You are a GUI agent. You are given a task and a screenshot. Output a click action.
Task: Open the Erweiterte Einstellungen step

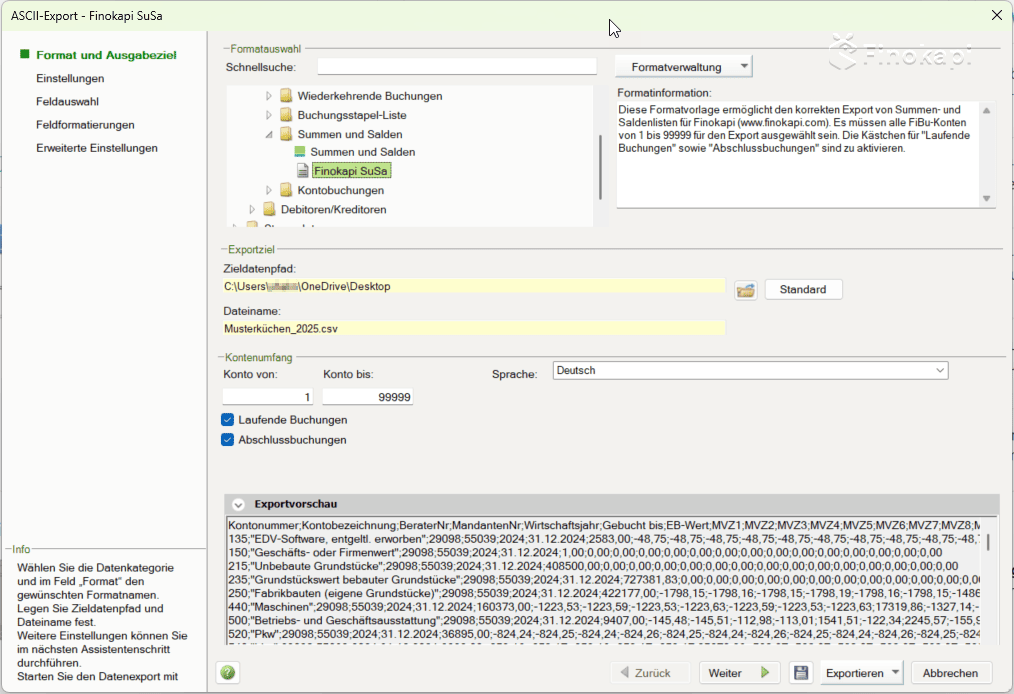click(97, 148)
